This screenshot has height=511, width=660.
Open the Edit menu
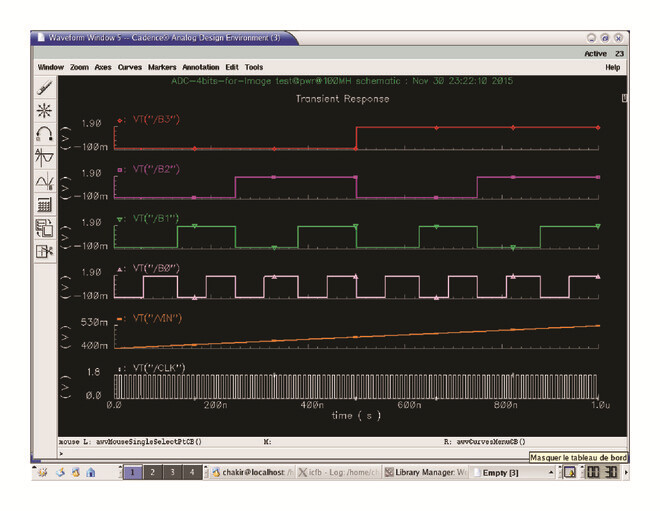[x=232, y=67]
